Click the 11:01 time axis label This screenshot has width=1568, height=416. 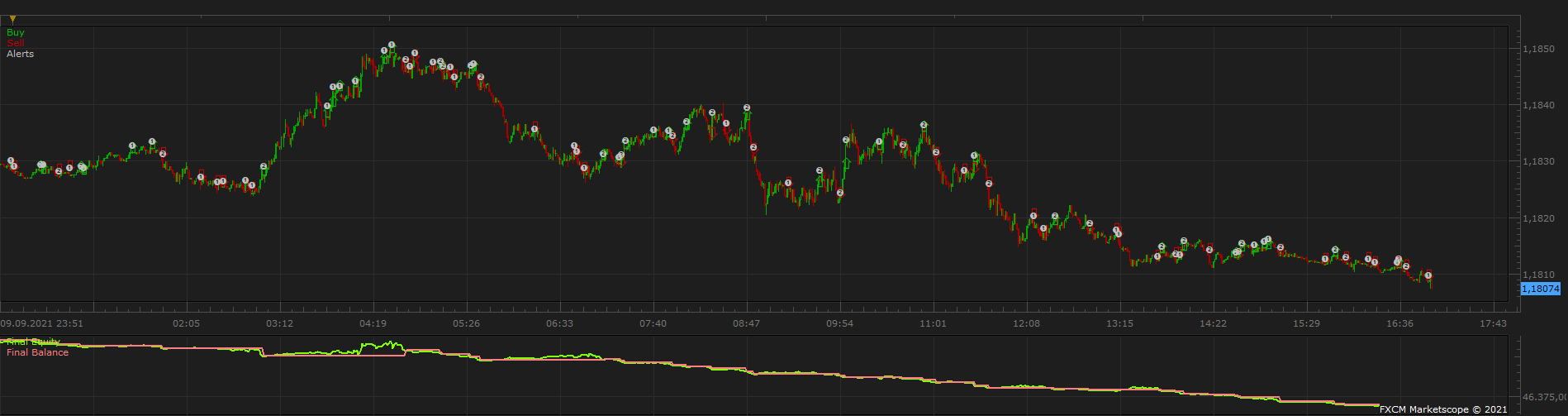[933, 323]
